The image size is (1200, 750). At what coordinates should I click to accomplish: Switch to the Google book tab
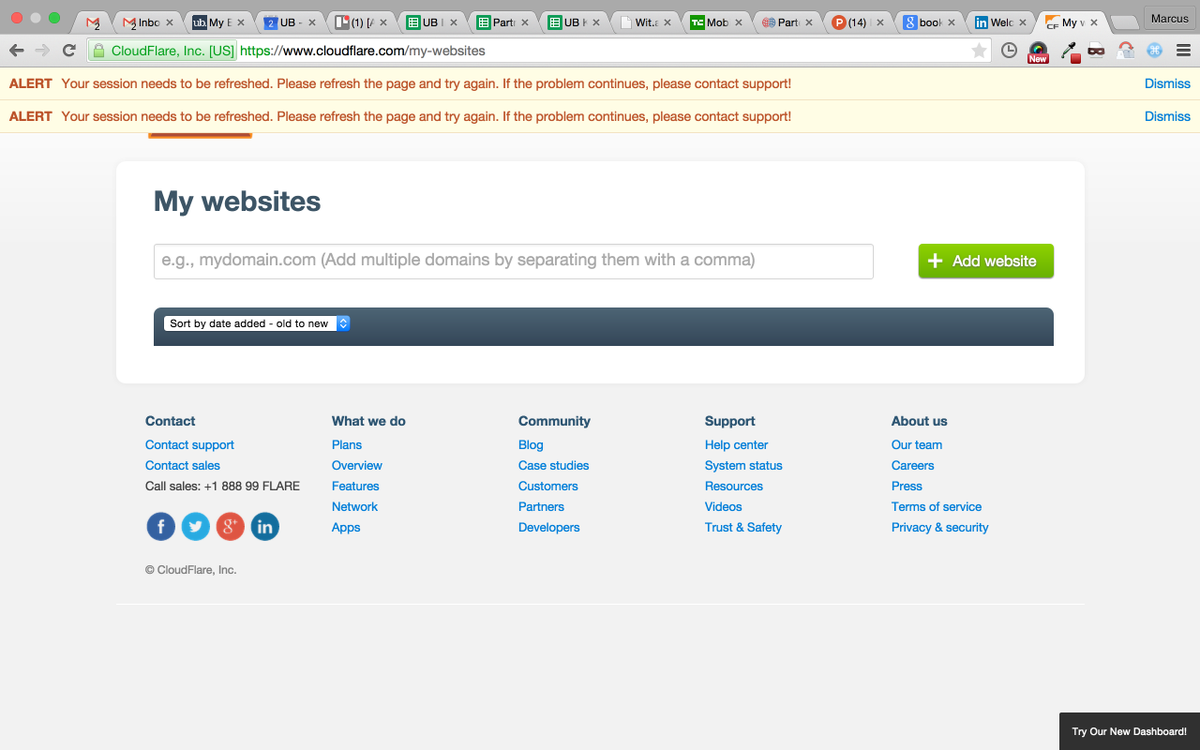pyautogui.click(x=929, y=22)
